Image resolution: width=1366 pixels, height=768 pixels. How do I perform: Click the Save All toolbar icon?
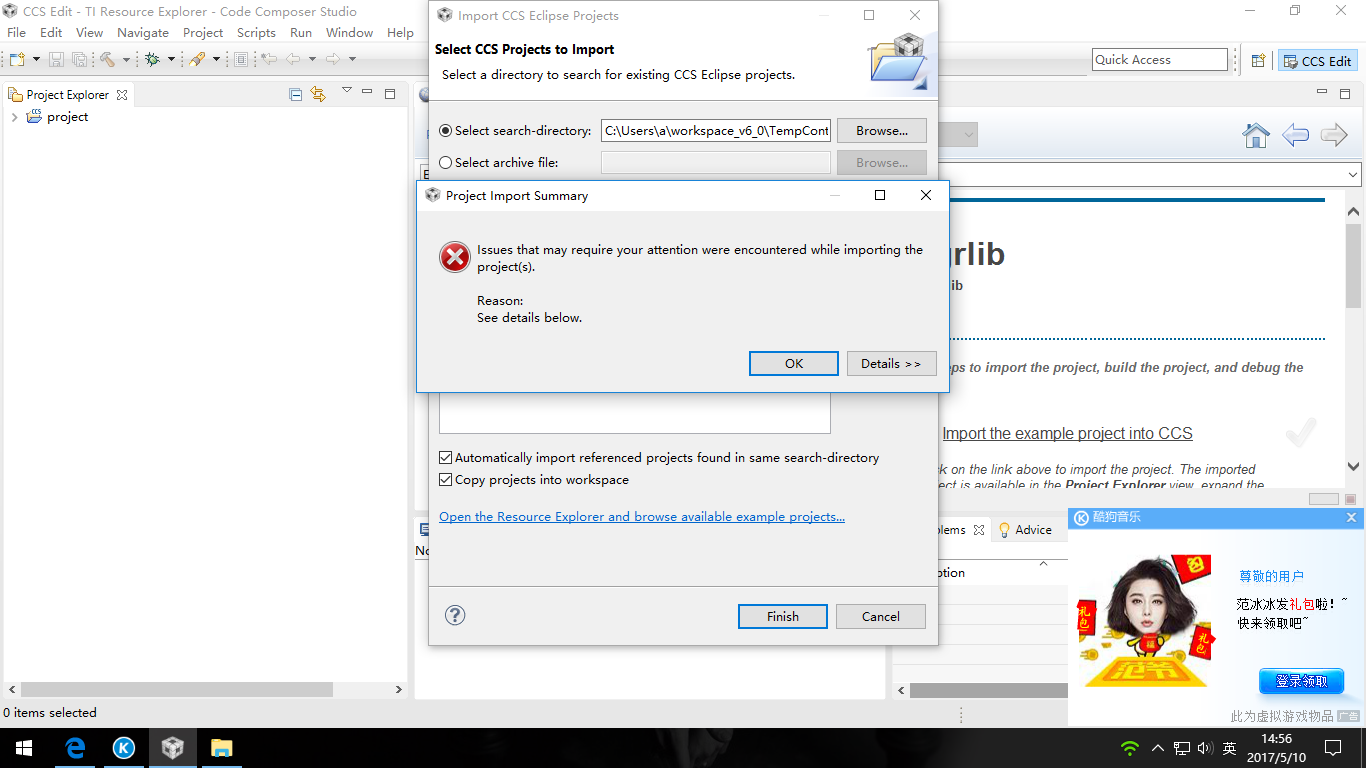point(79,60)
